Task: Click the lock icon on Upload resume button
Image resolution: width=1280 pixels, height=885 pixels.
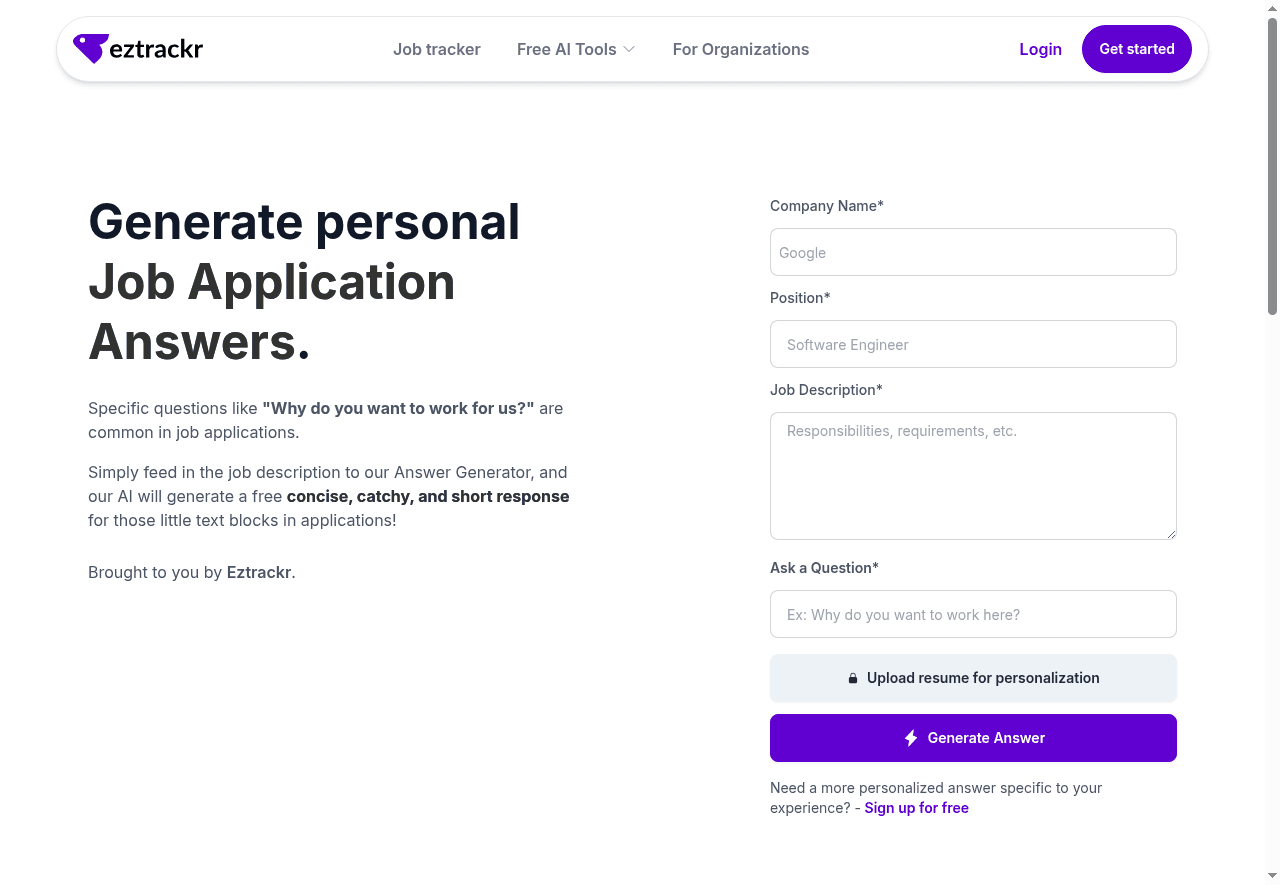Action: point(853,678)
